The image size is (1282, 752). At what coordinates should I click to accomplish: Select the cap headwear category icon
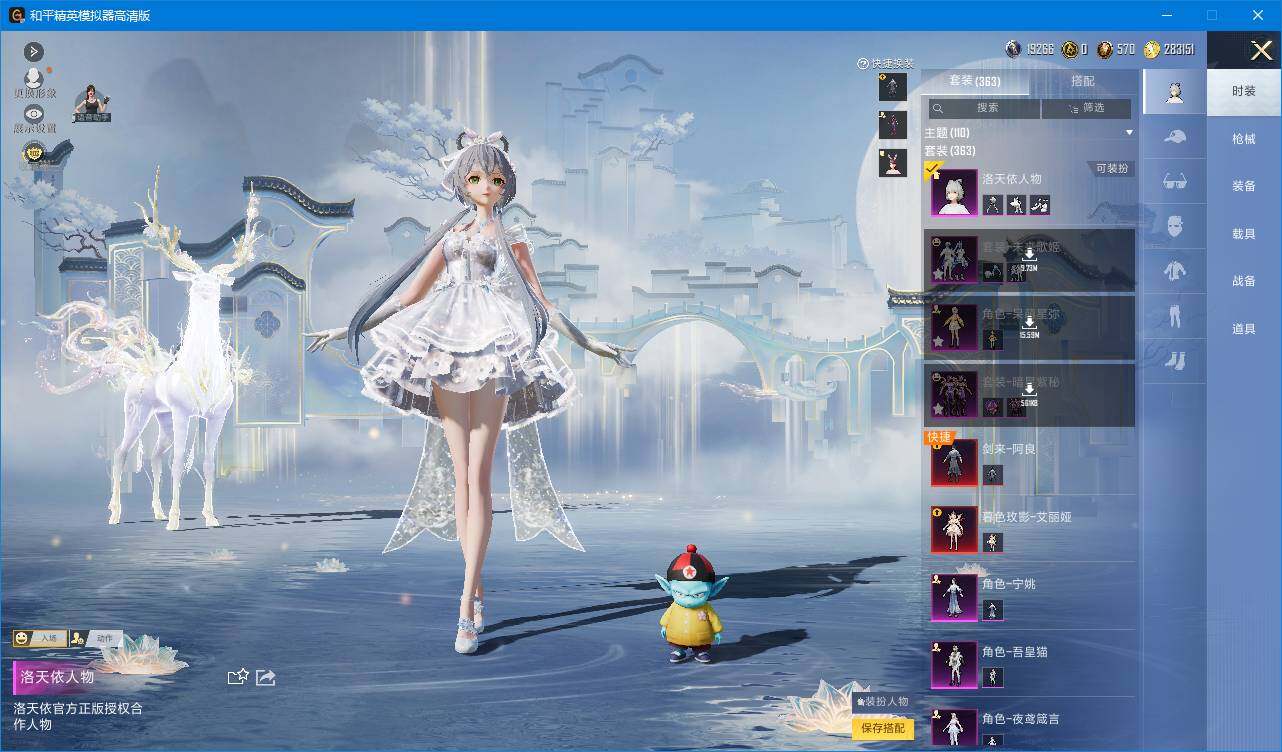1175,137
